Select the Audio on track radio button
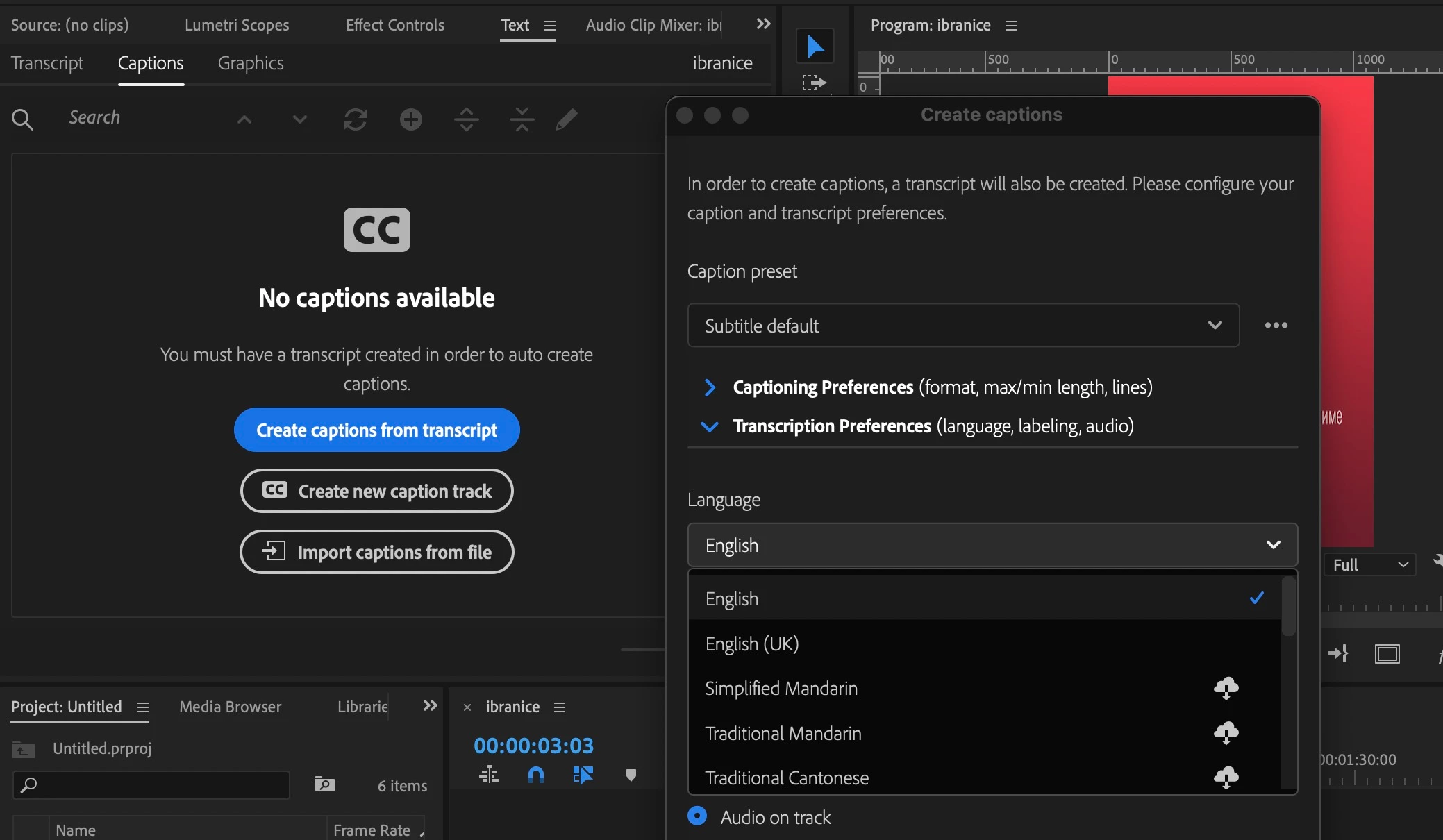The image size is (1443, 840). (697, 816)
